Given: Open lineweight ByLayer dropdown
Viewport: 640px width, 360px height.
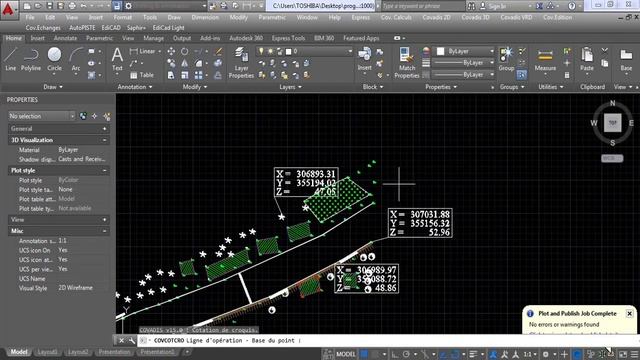Looking at the screenshot, I should [463, 63].
